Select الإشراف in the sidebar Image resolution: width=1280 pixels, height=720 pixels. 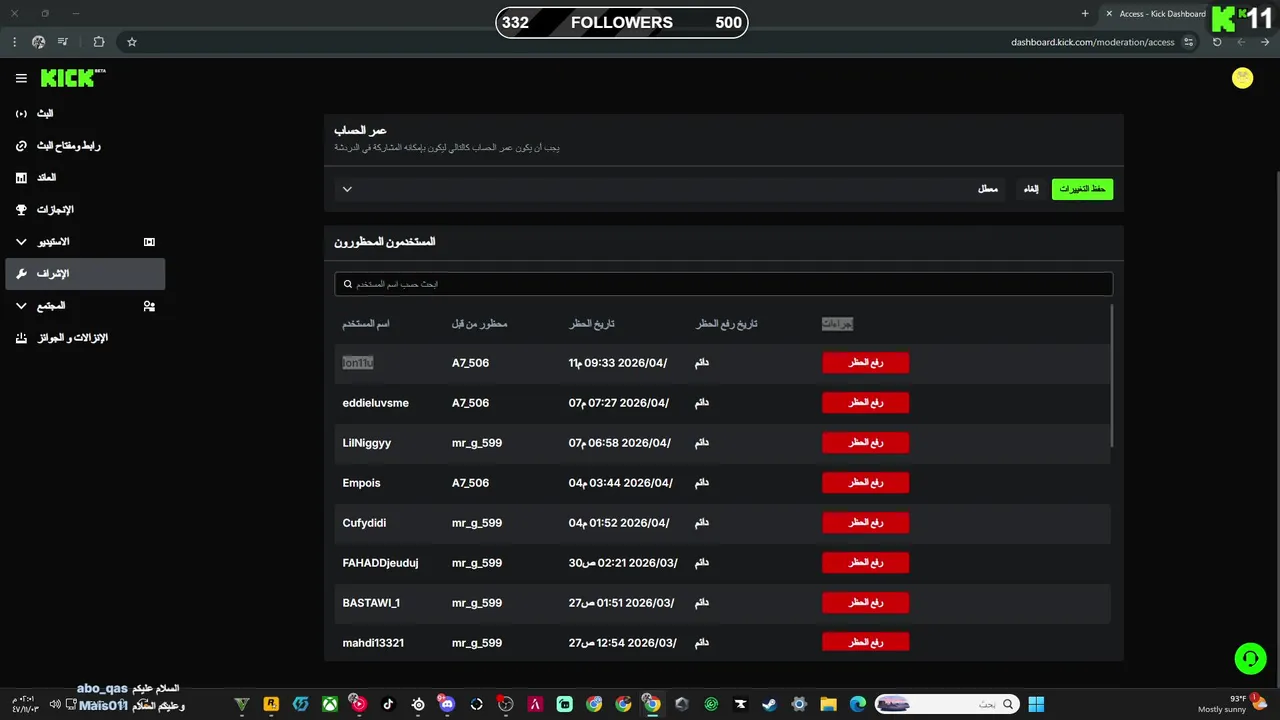(x=85, y=274)
